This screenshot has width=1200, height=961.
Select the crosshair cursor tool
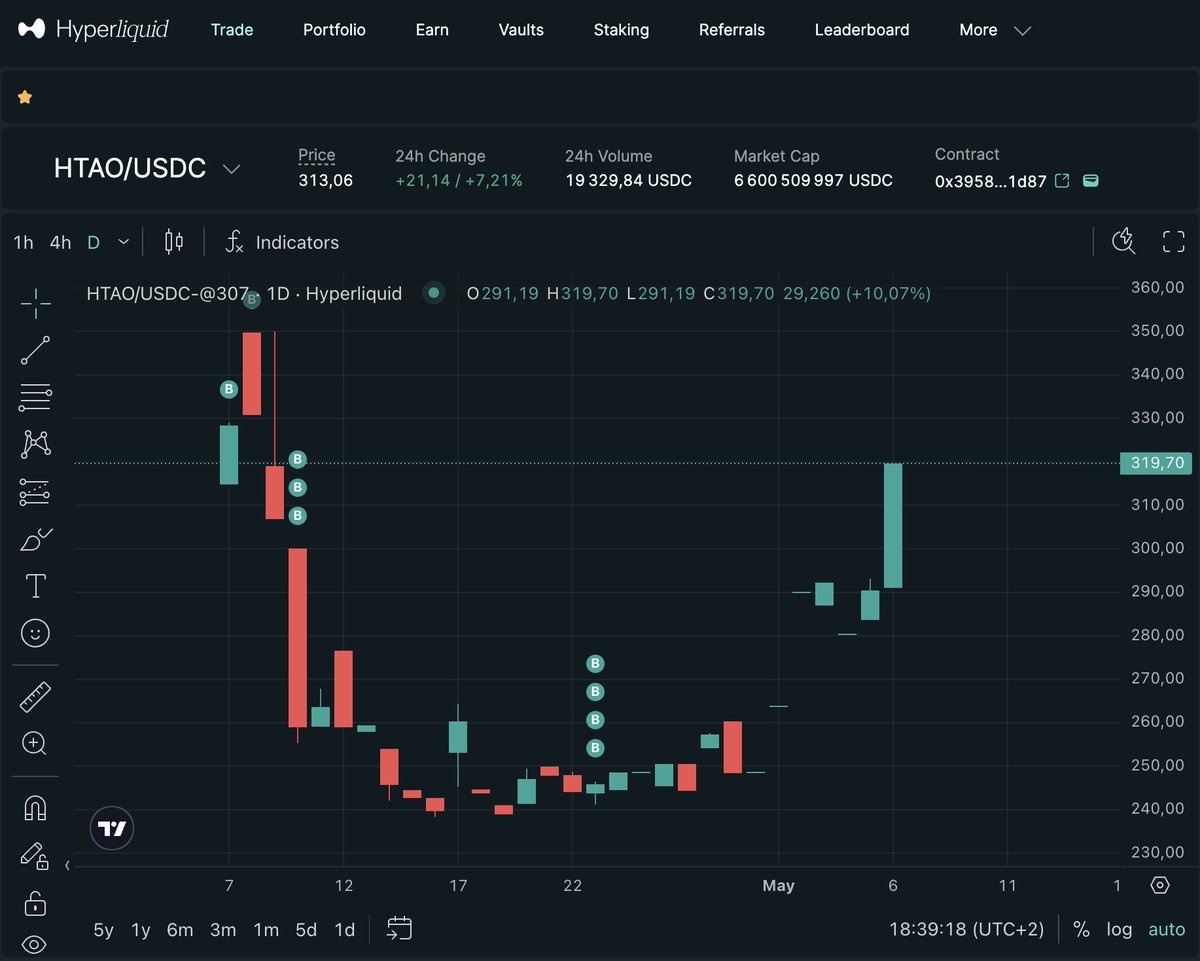[x=36, y=303]
